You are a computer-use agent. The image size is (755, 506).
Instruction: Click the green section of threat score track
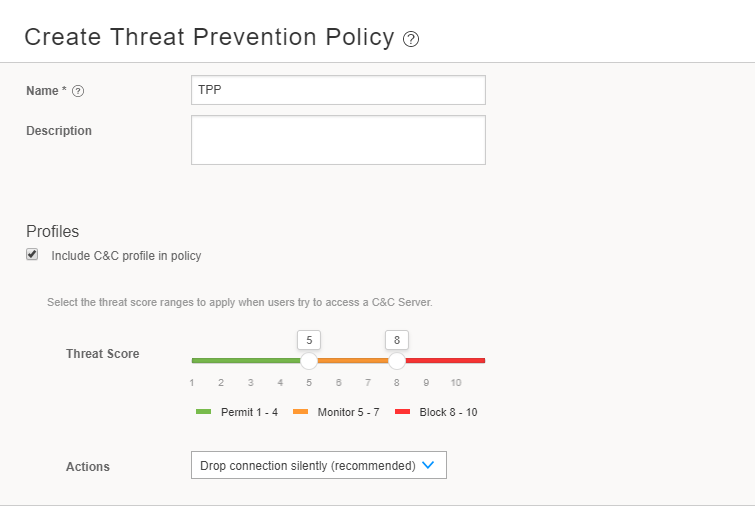245,360
